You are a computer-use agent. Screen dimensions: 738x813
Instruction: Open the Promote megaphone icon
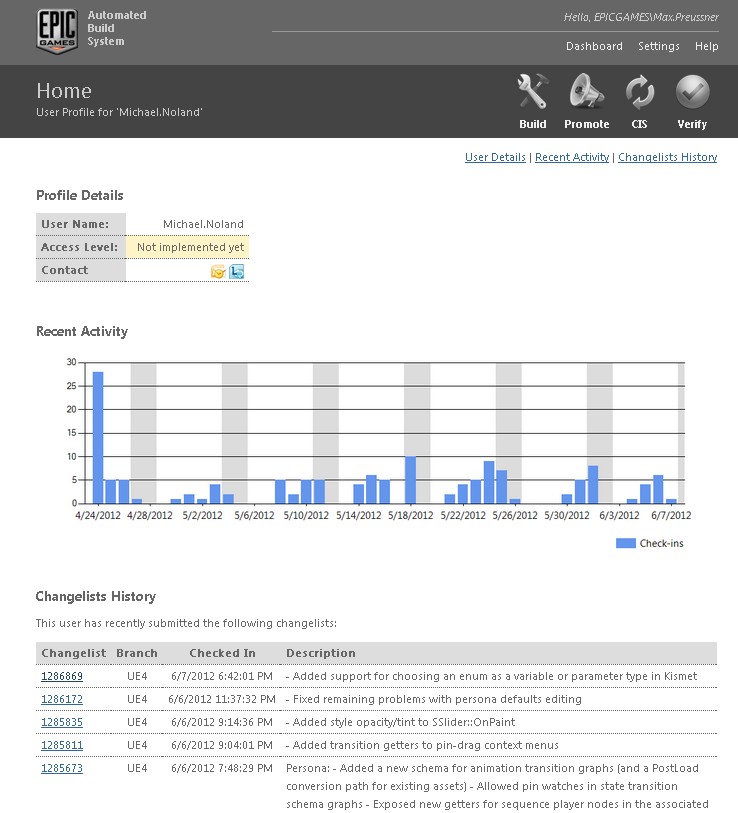click(587, 92)
